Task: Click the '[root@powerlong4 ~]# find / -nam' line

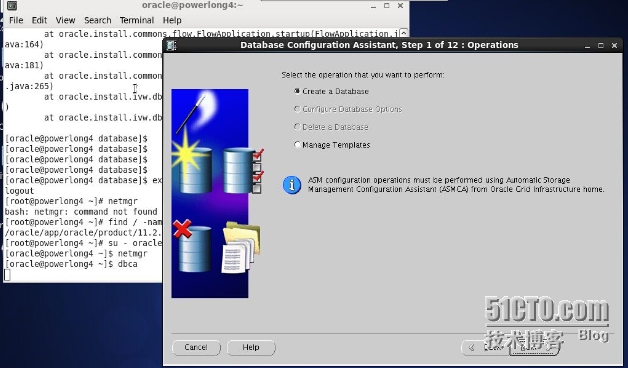Action: click(x=83, y=222)
